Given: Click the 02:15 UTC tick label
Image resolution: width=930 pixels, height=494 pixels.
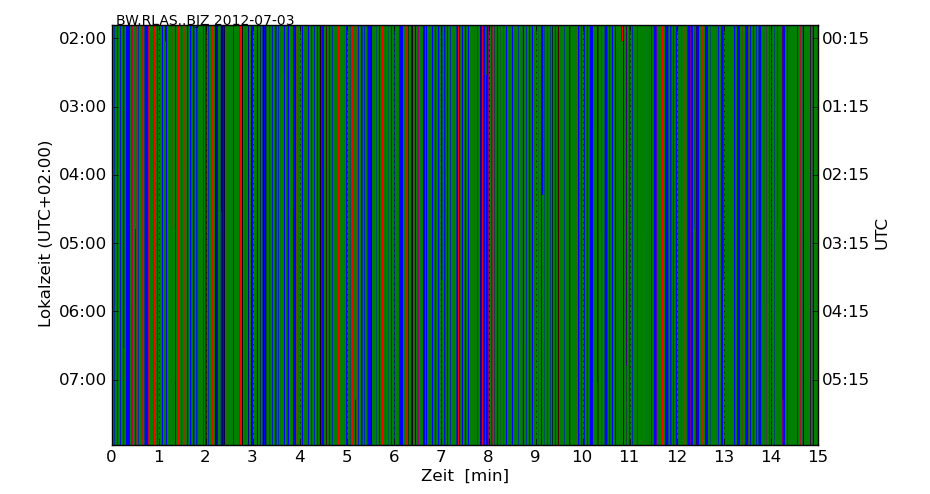Looking at the screenshot, I should (x=845, y=175).
